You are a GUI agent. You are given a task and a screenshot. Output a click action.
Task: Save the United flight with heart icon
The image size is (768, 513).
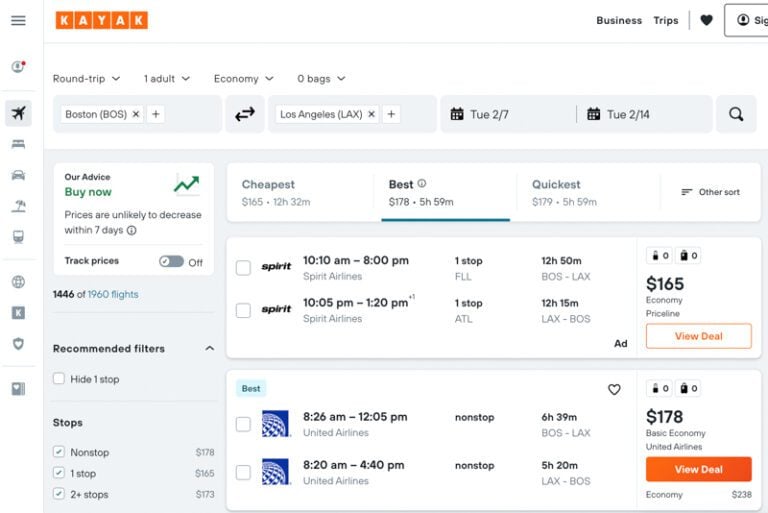coord(614,390)
